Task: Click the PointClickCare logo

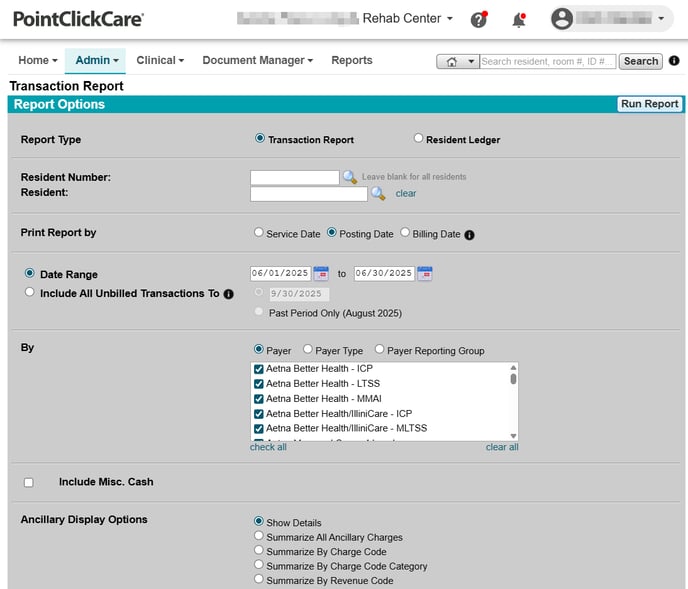Action: click(78, 19)
